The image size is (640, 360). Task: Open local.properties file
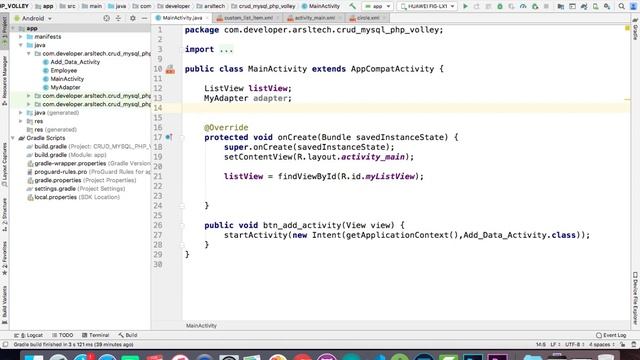coord(73,197)
